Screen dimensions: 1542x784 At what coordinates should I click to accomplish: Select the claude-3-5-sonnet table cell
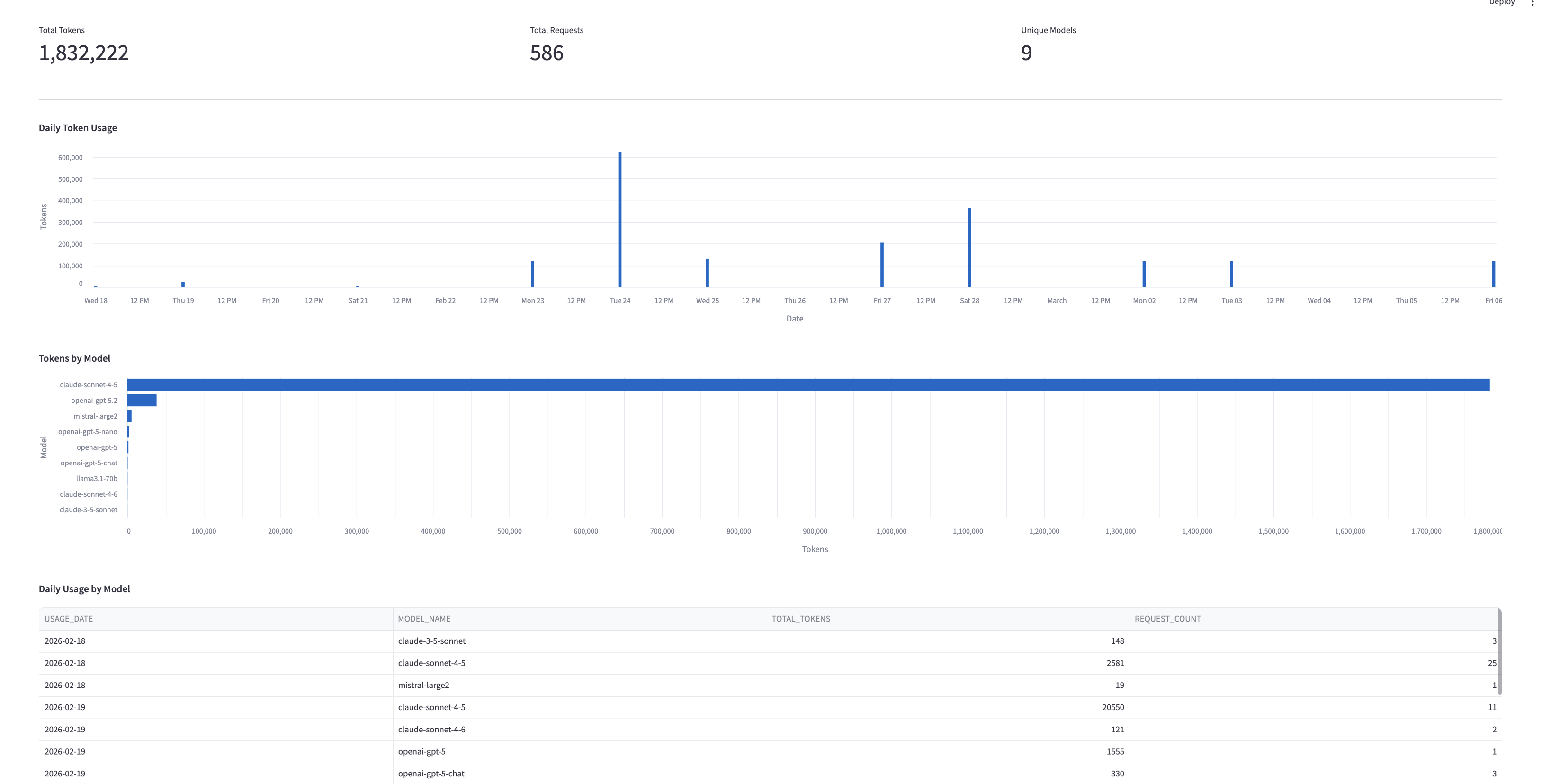[431, 641]
